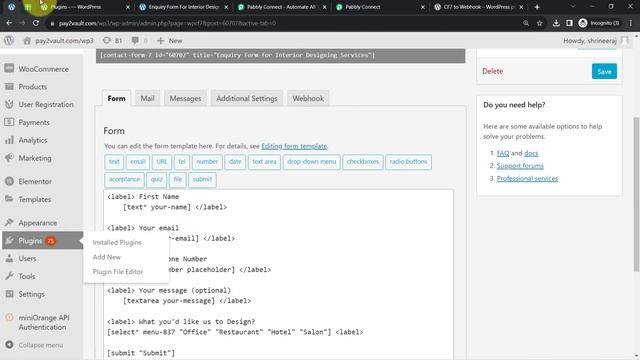
Task: Open the FAQ help link
Action: pyautogui.click(x=503, y=153)
